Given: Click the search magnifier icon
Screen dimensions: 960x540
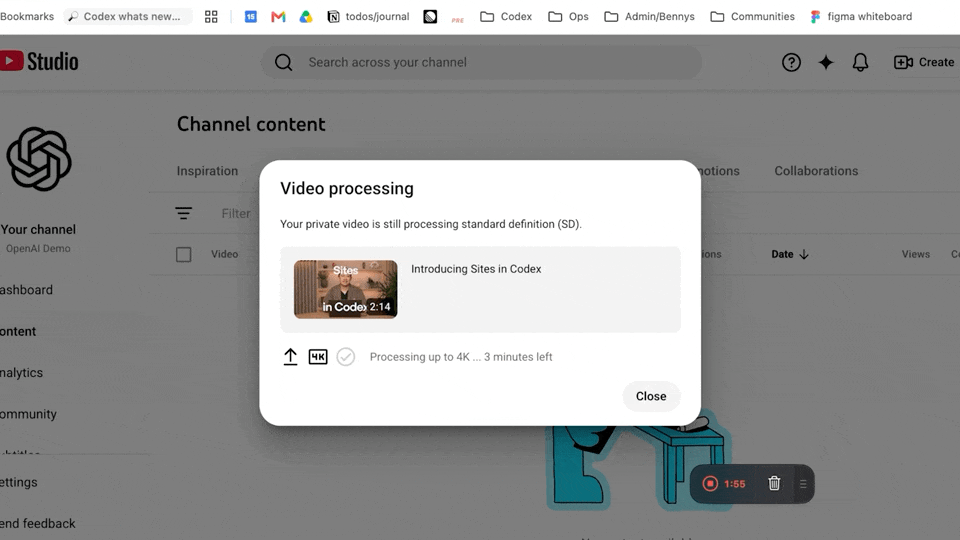Looking at the screenshot, I should point(283,62).
